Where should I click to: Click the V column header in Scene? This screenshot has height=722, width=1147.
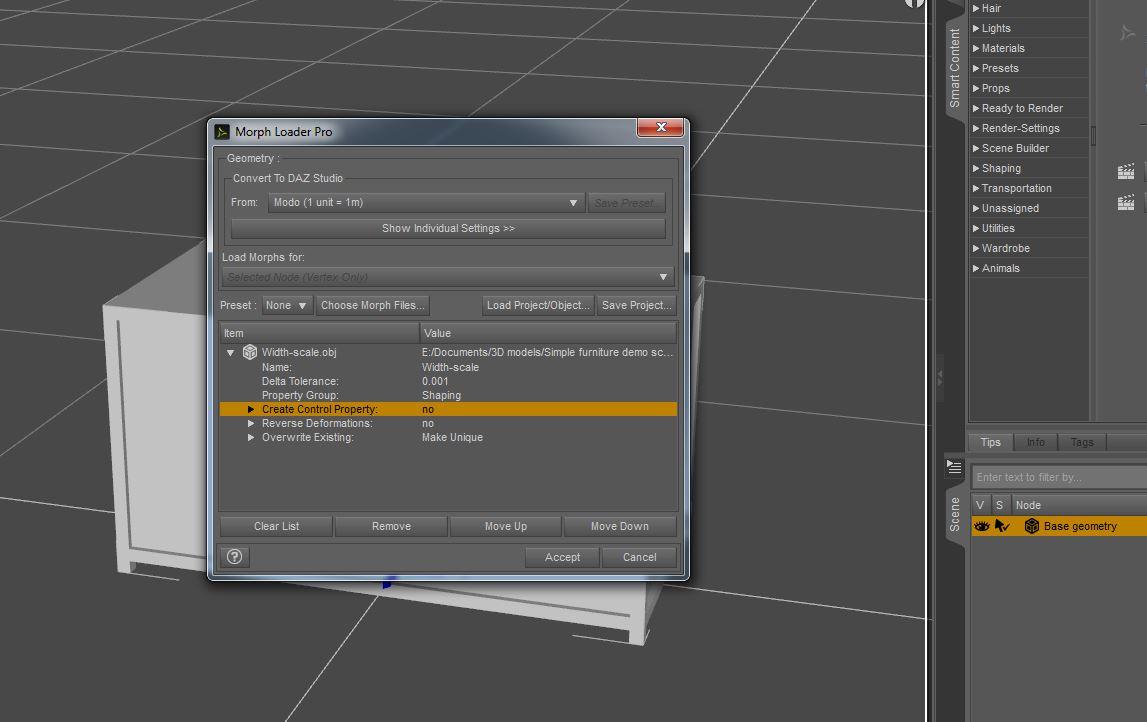coord(980,505)
